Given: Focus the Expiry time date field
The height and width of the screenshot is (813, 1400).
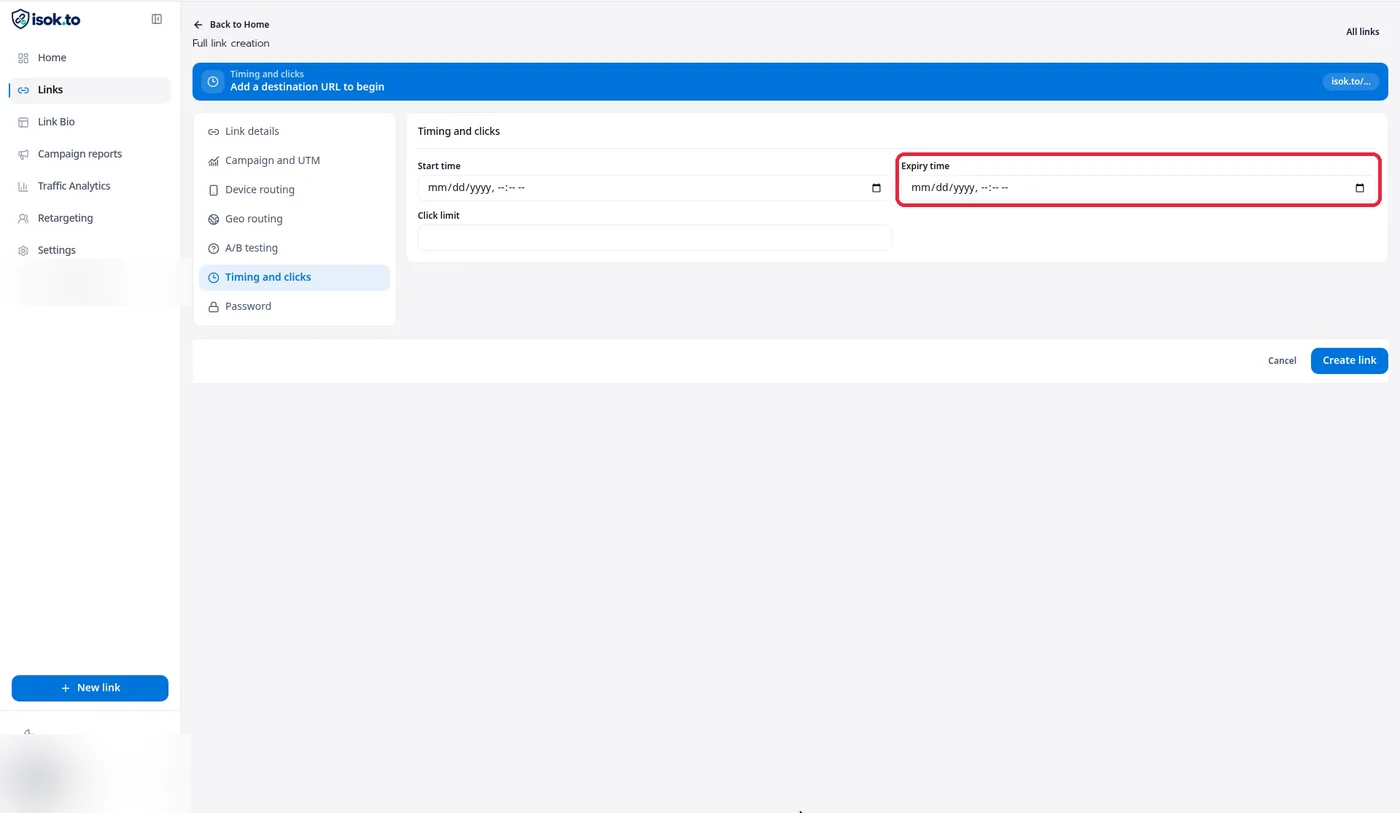Looking at the screenshot, I should (x=1138, y=188).
